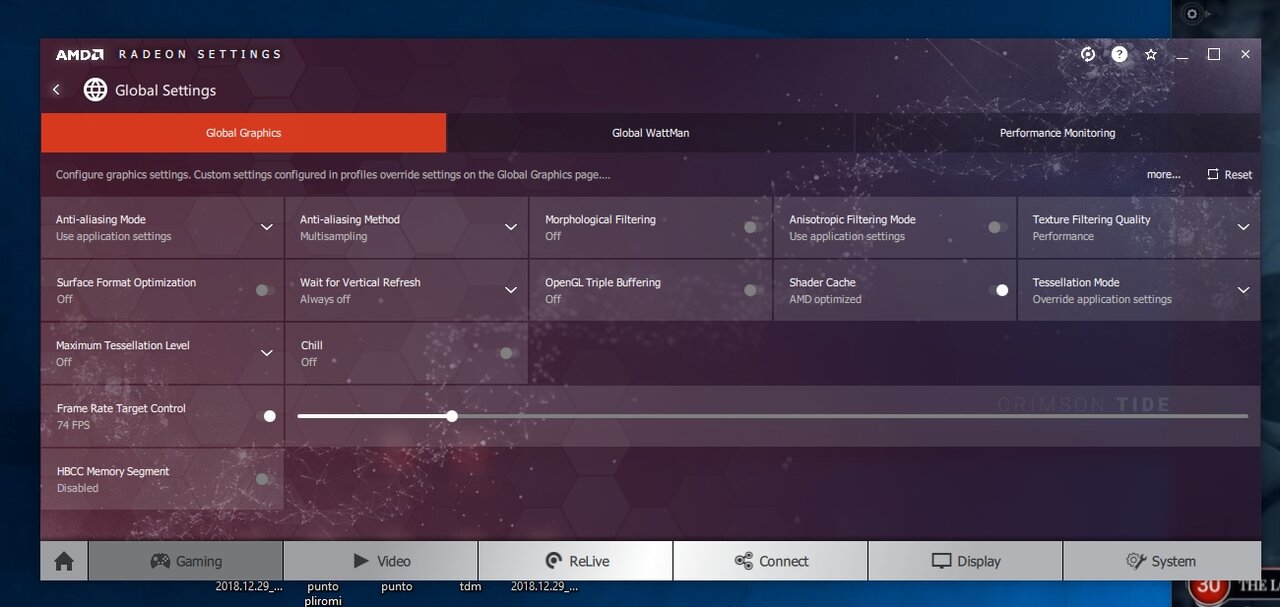Select the Global Graphics tab
Viewport: 1280px width, 607px height.
pyautogui.click(x=243, y=133)
